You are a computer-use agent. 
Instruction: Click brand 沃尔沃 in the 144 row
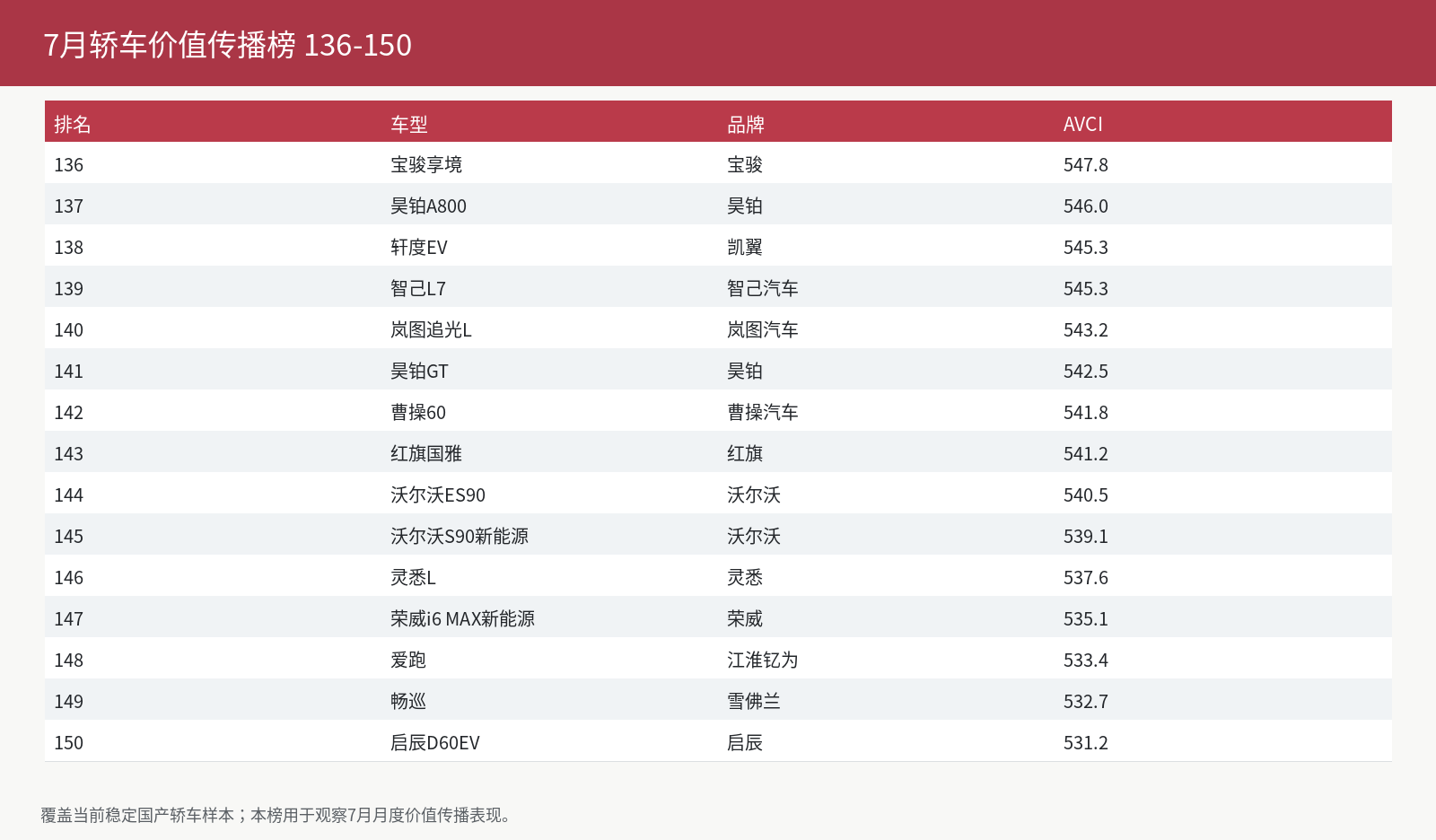click(754, 495)
